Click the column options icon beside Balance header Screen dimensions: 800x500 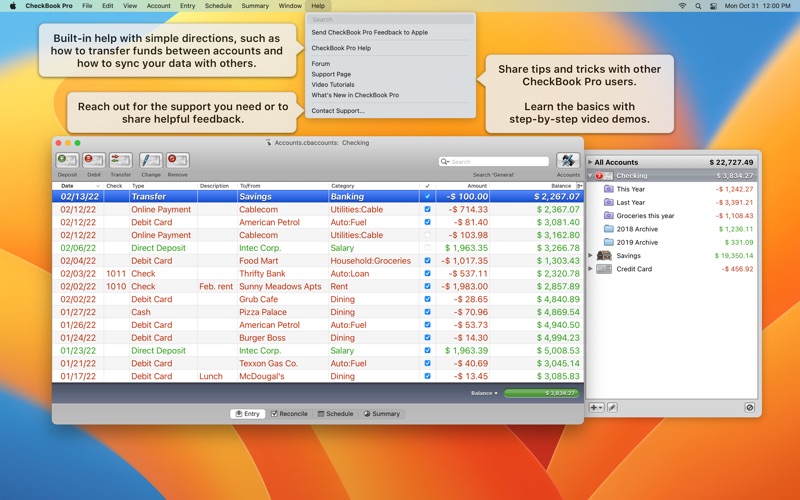click(579, 186)
